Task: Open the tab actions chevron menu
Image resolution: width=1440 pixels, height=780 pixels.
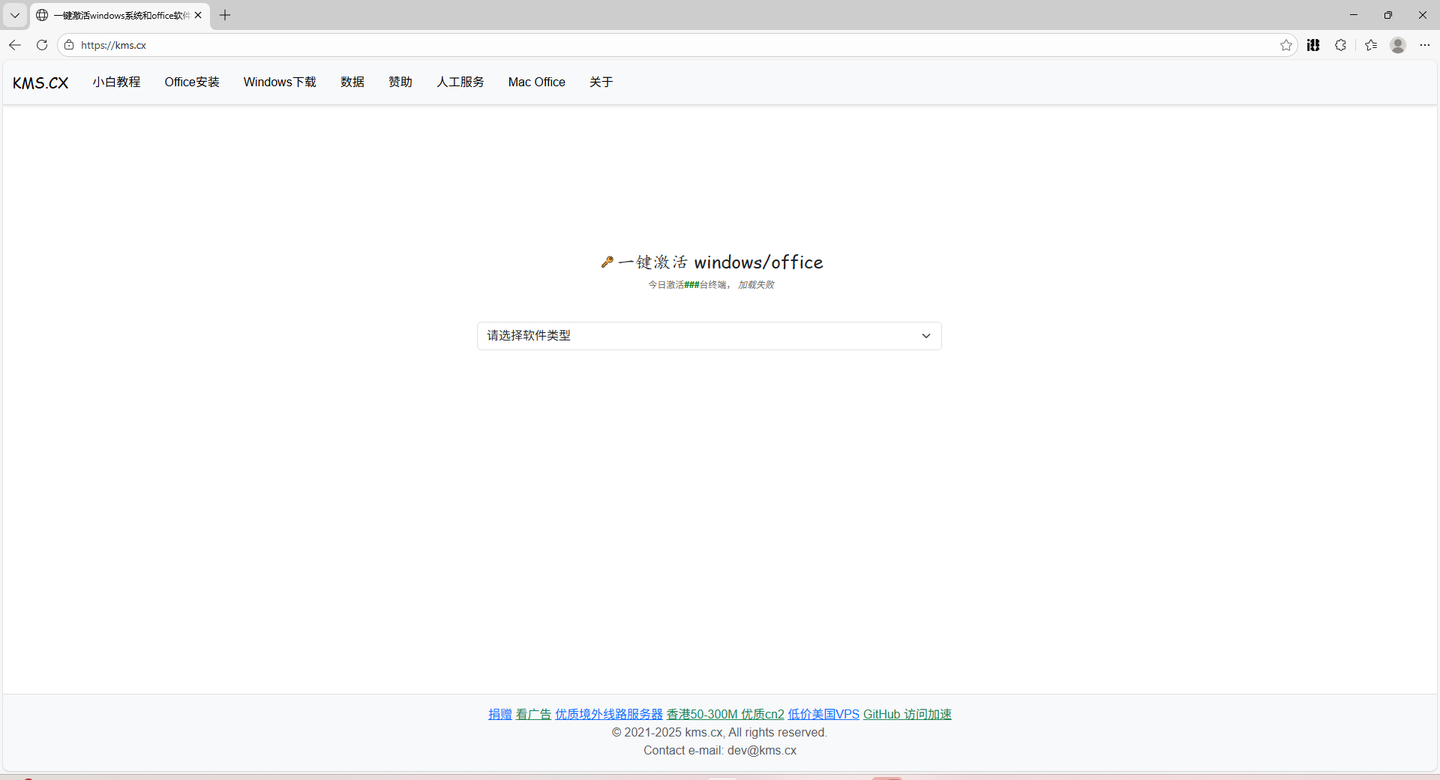Action: 15,15
